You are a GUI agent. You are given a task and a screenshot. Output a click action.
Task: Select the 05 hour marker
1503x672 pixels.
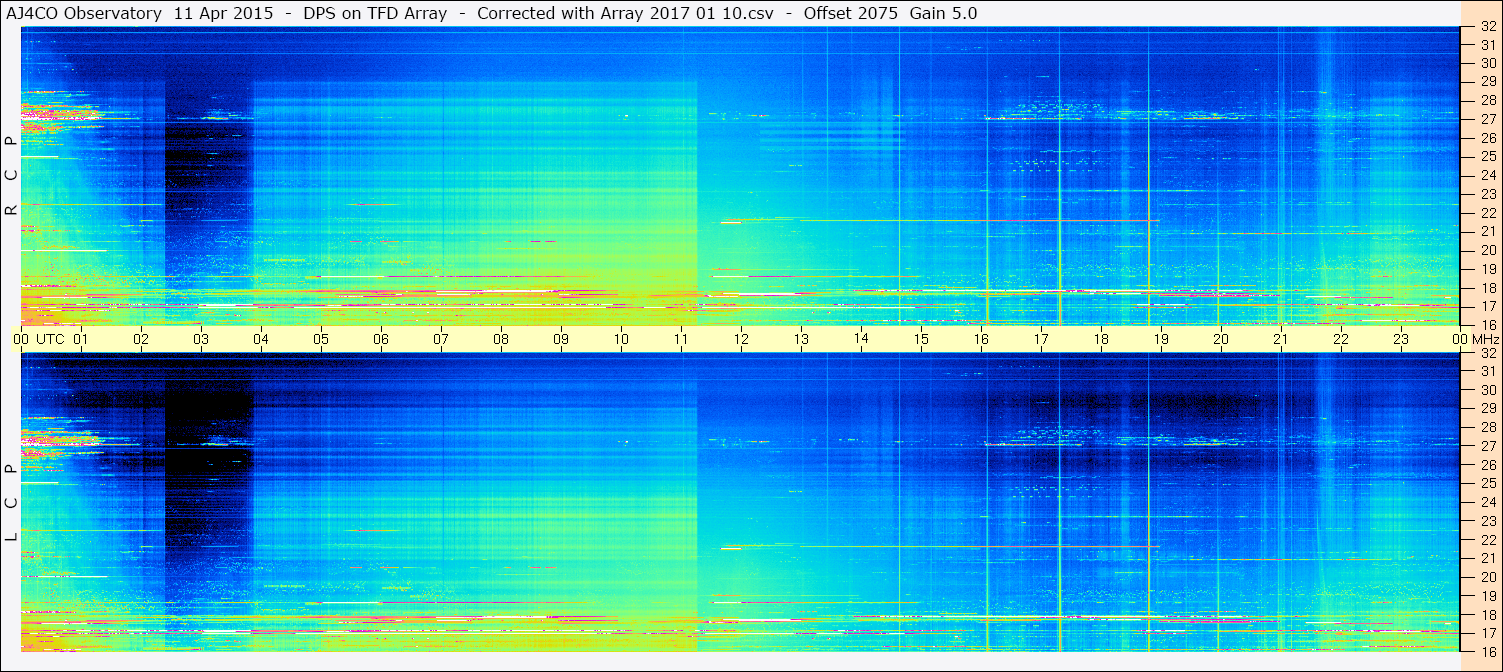[x=321, y=339]
